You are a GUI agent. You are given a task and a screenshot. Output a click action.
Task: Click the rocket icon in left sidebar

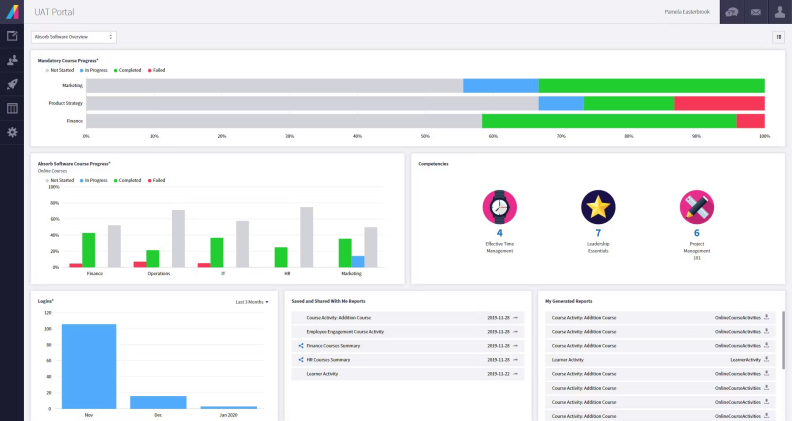click(x=12, y=84)
